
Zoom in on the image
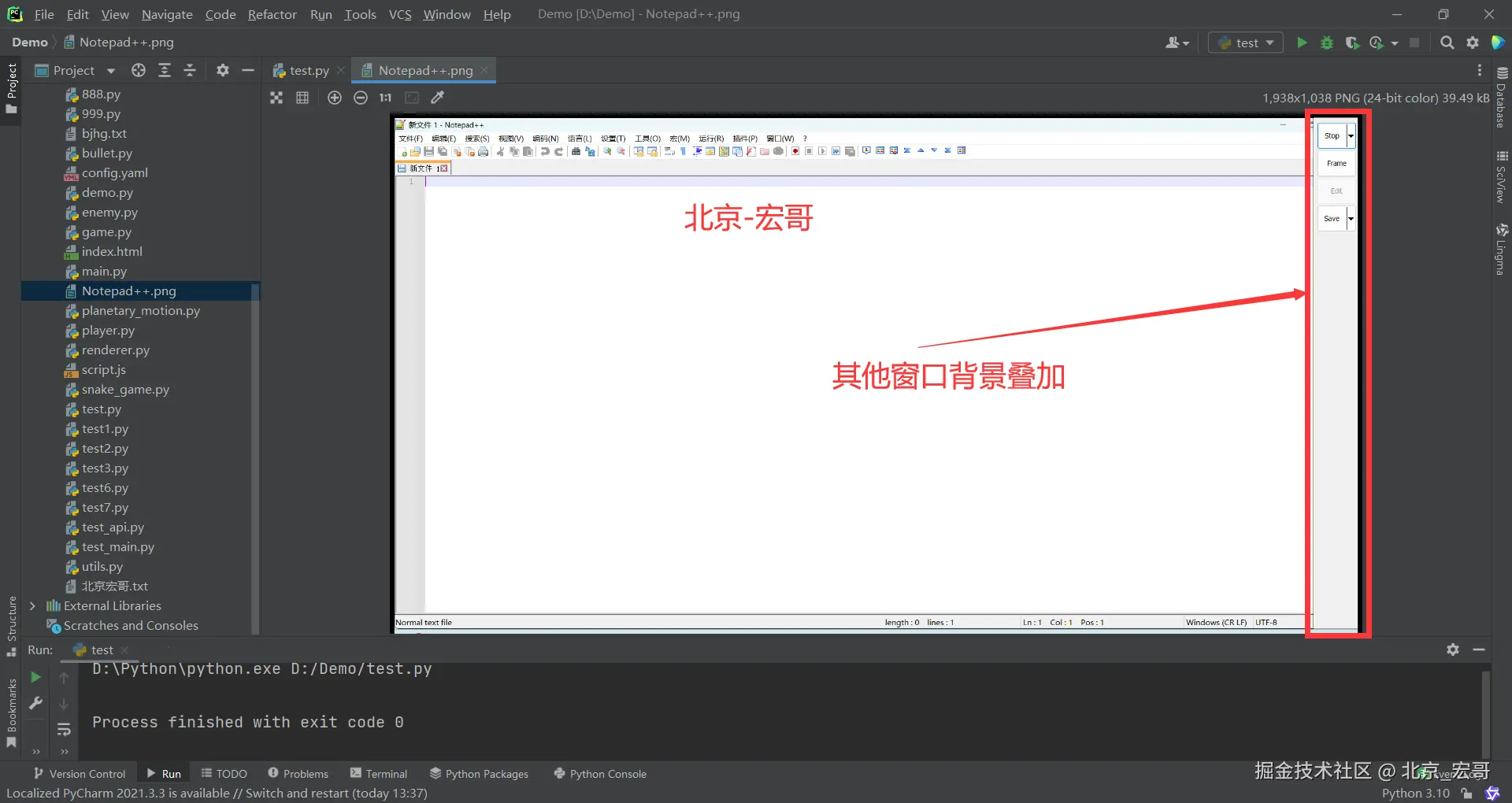coord(335,98)
